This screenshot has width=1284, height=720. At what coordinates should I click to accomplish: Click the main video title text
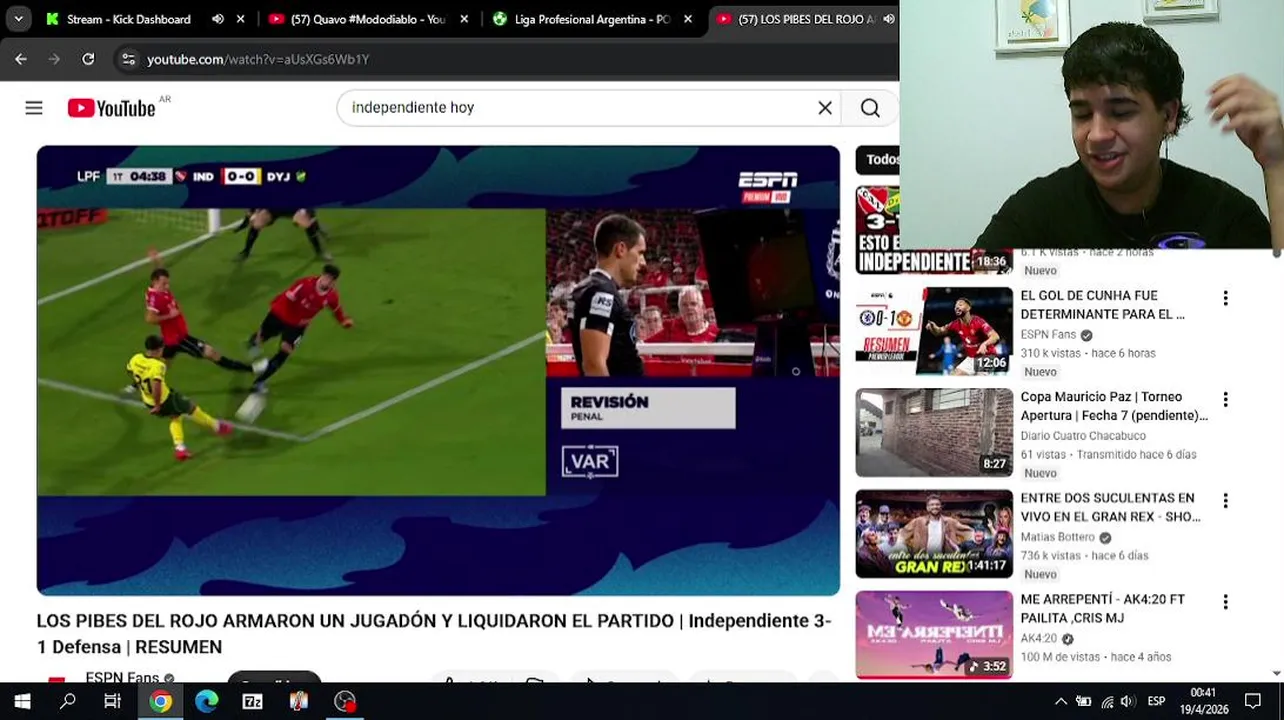434,633
